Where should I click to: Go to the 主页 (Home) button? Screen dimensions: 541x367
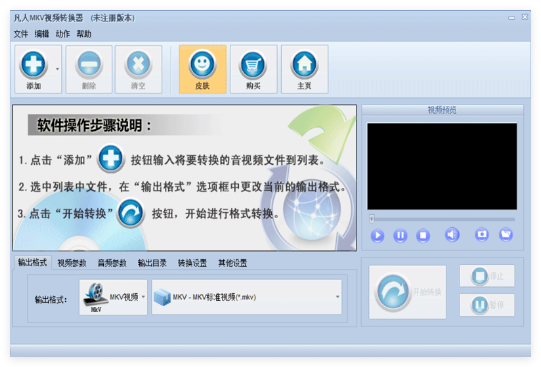click(305, 69)
